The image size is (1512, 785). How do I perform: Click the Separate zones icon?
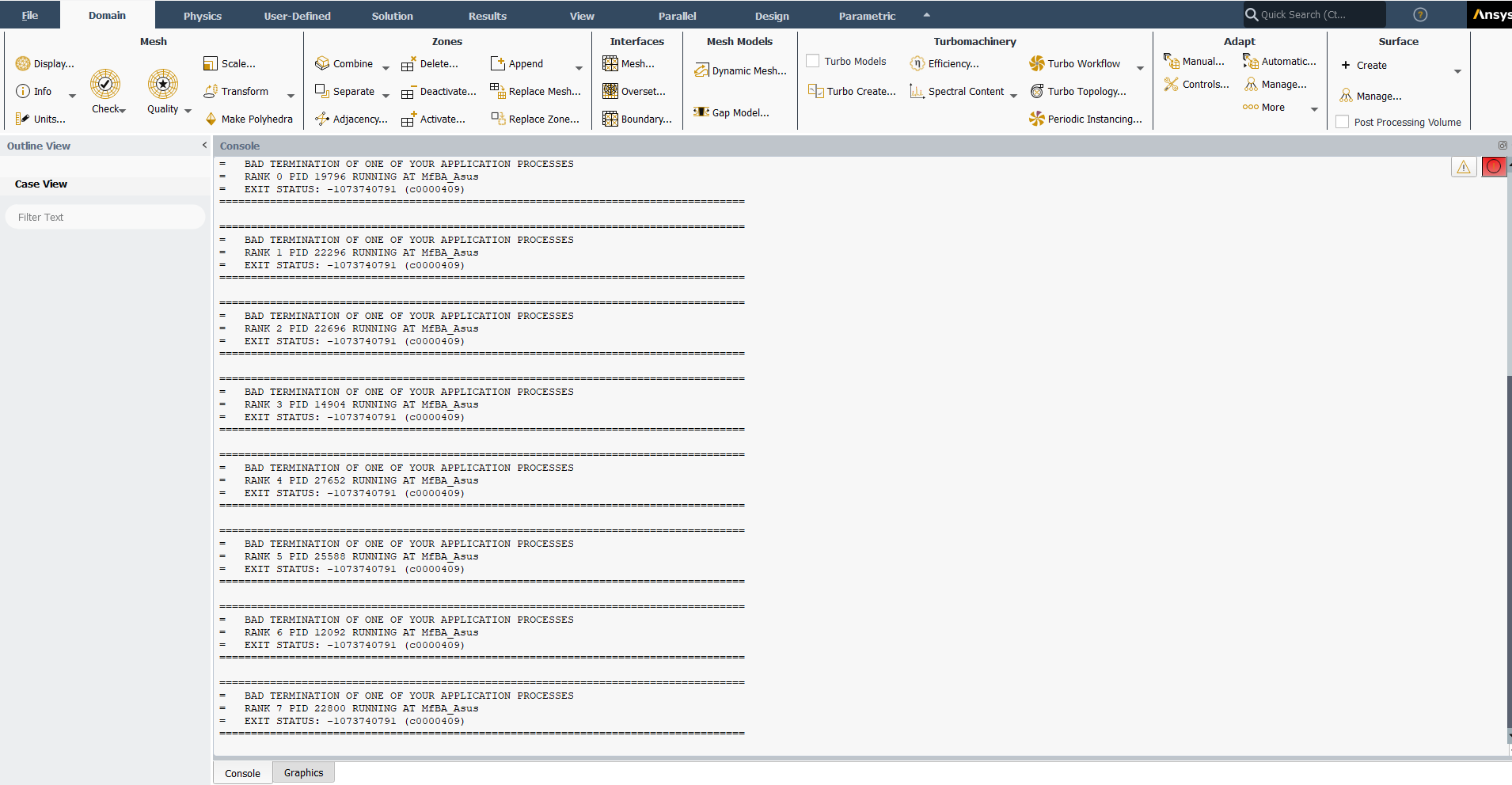(322, 91)
